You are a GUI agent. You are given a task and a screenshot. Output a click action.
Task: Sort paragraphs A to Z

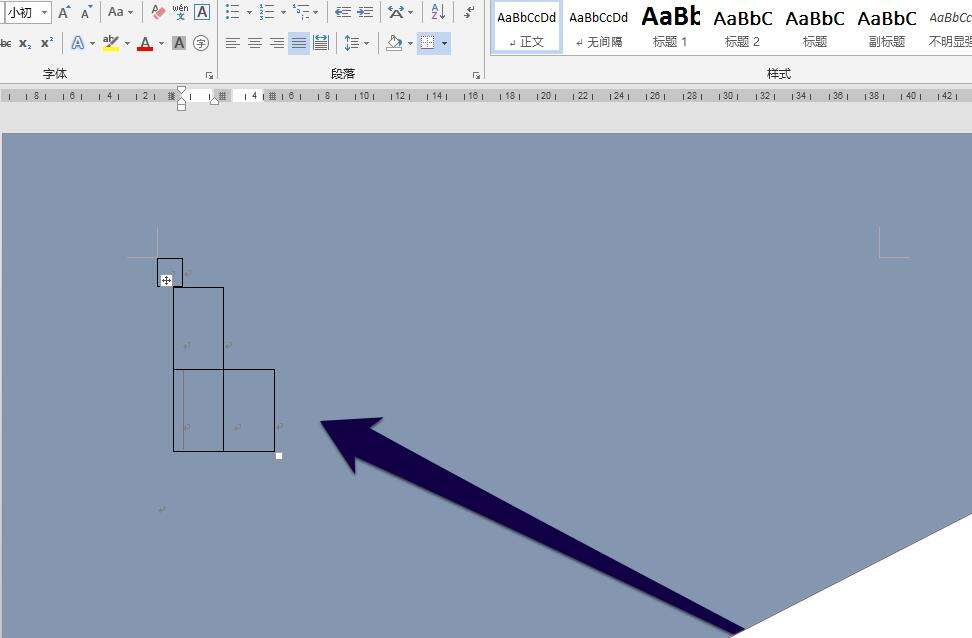(438, 12)
